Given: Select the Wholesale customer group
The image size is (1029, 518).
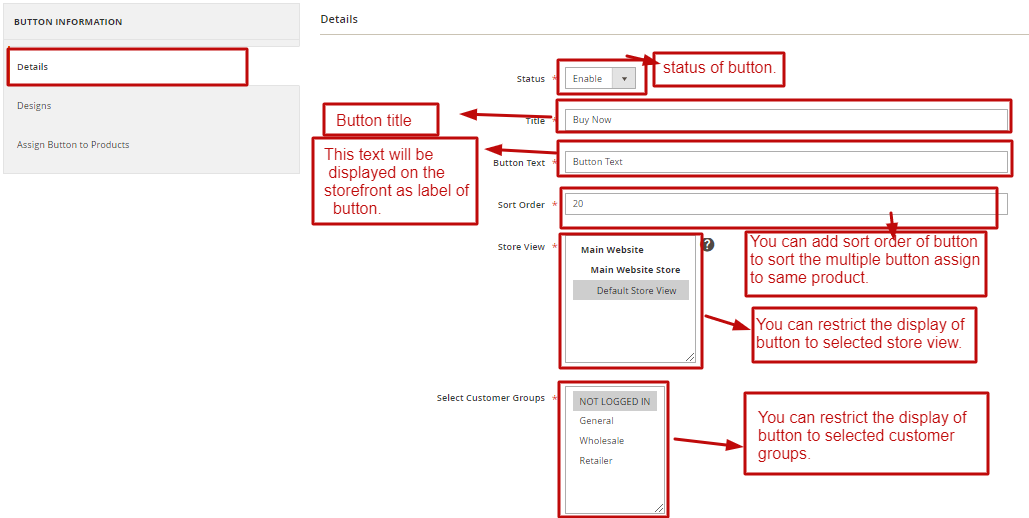Looking at the screenshot, I should pyautogui.click(x=601, y=441).
